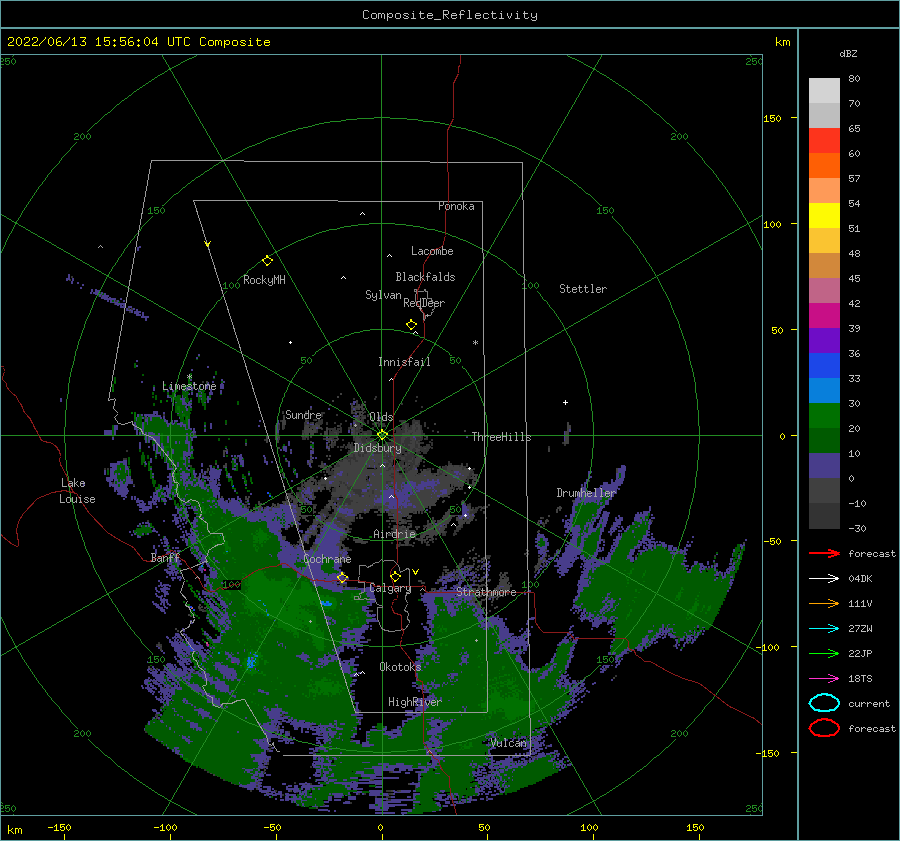
Task: Click the HighRiver label
Action: 415,702
